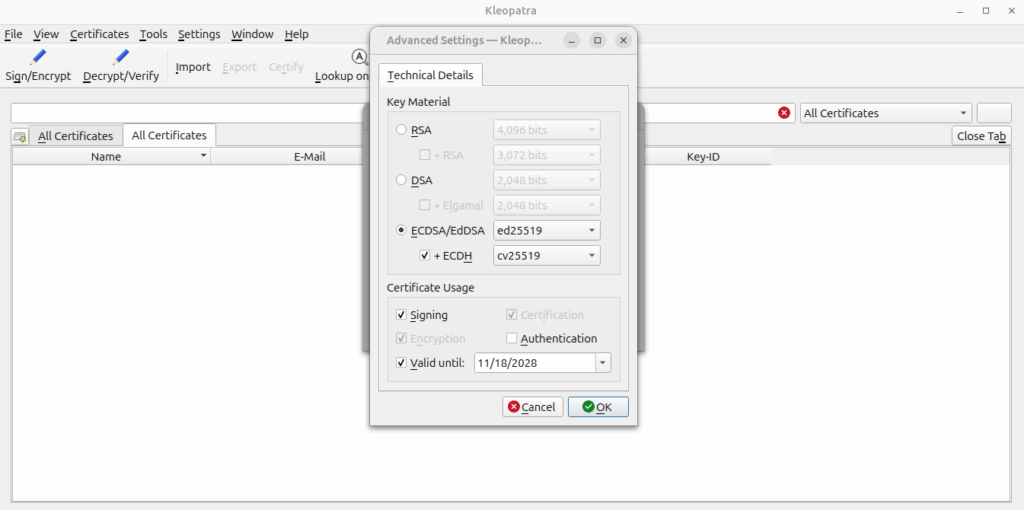Select the DSA radio button

tap(402, 180)
